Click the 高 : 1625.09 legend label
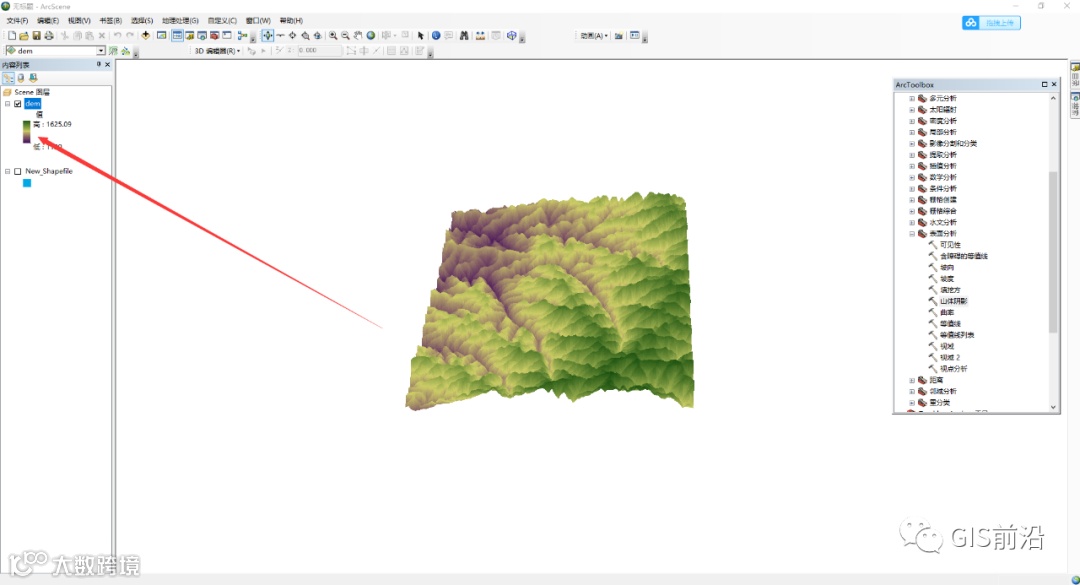Image resolution: width=1080 pixels, height=585 pixels. [52, 124]
